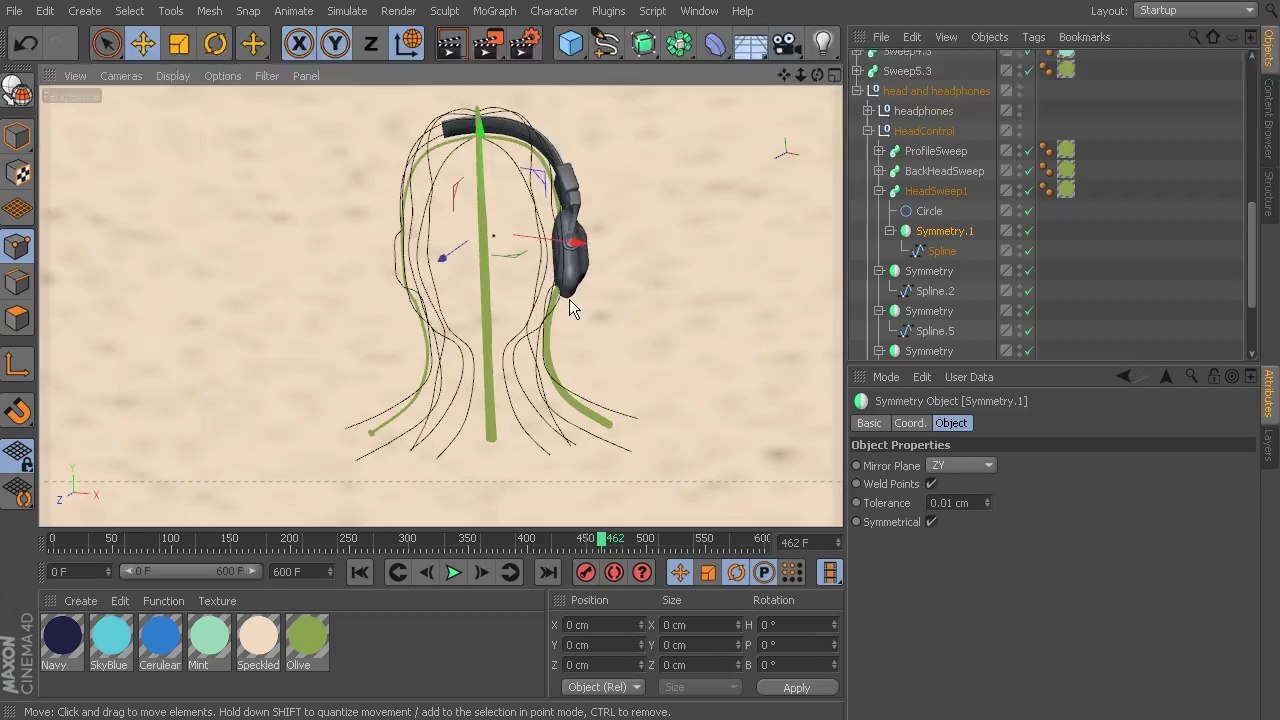Toggle Z axis lock
Viewport: 1280px width, 720px height.
point(371,44)
